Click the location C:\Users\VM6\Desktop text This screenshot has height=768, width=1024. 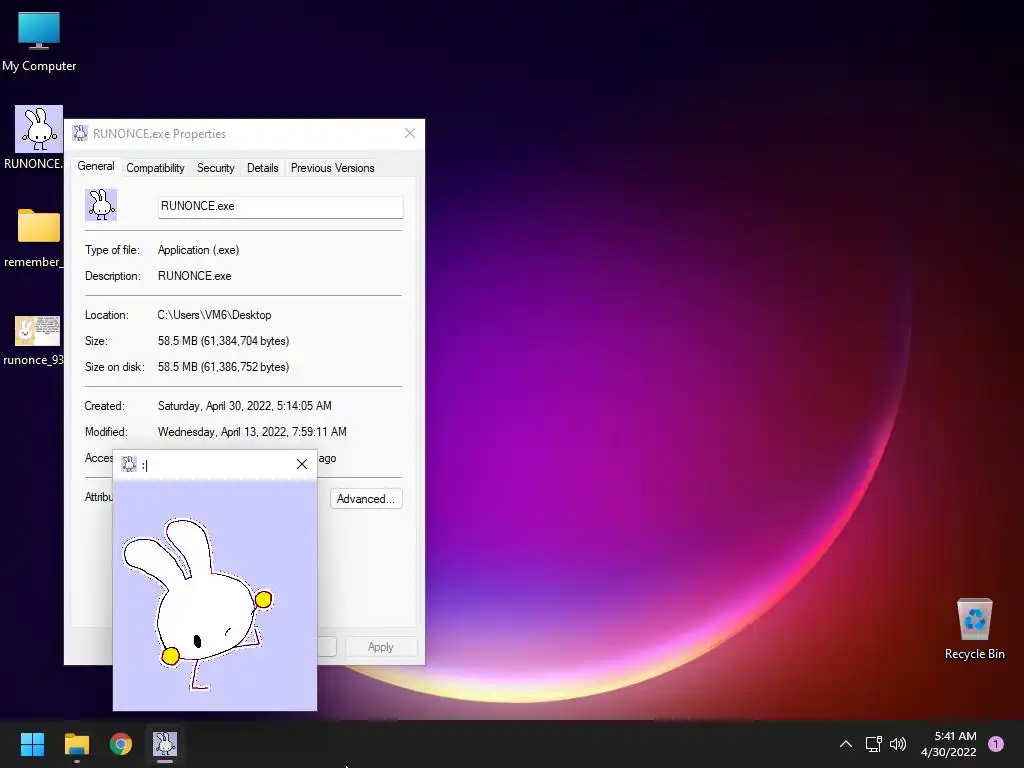coord(214,315)
